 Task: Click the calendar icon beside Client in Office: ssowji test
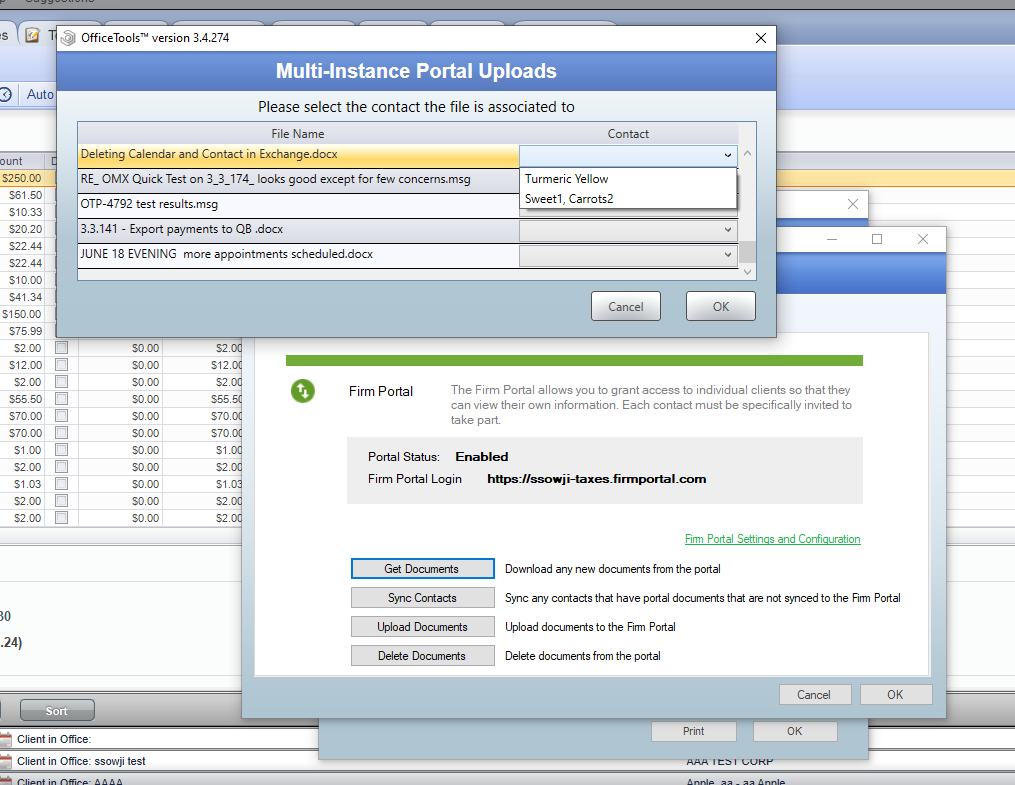click(6, 760)
